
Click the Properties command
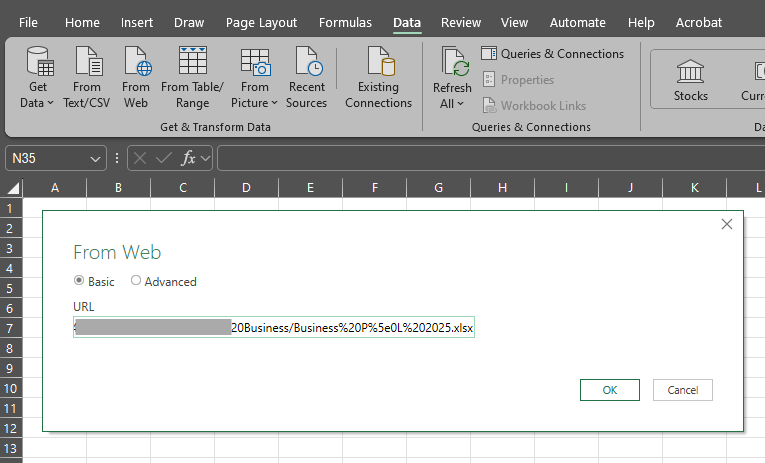click(x=518, y=80)
